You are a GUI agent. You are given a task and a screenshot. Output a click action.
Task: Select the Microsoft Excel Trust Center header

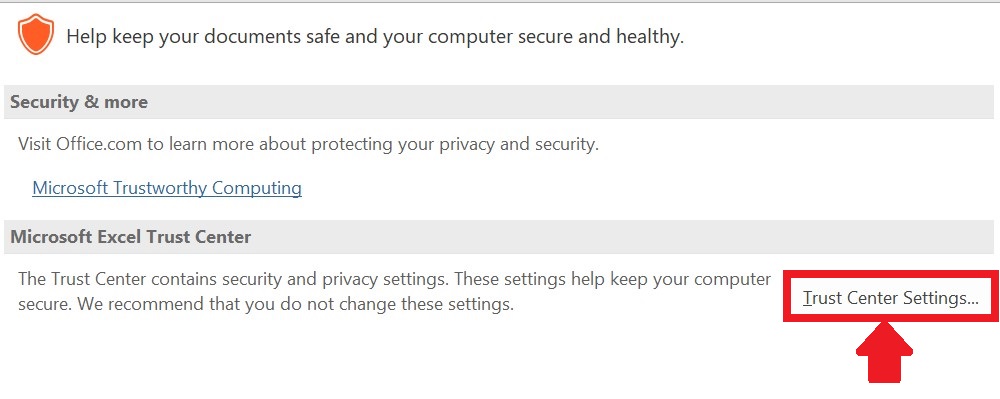pos(499,237)
